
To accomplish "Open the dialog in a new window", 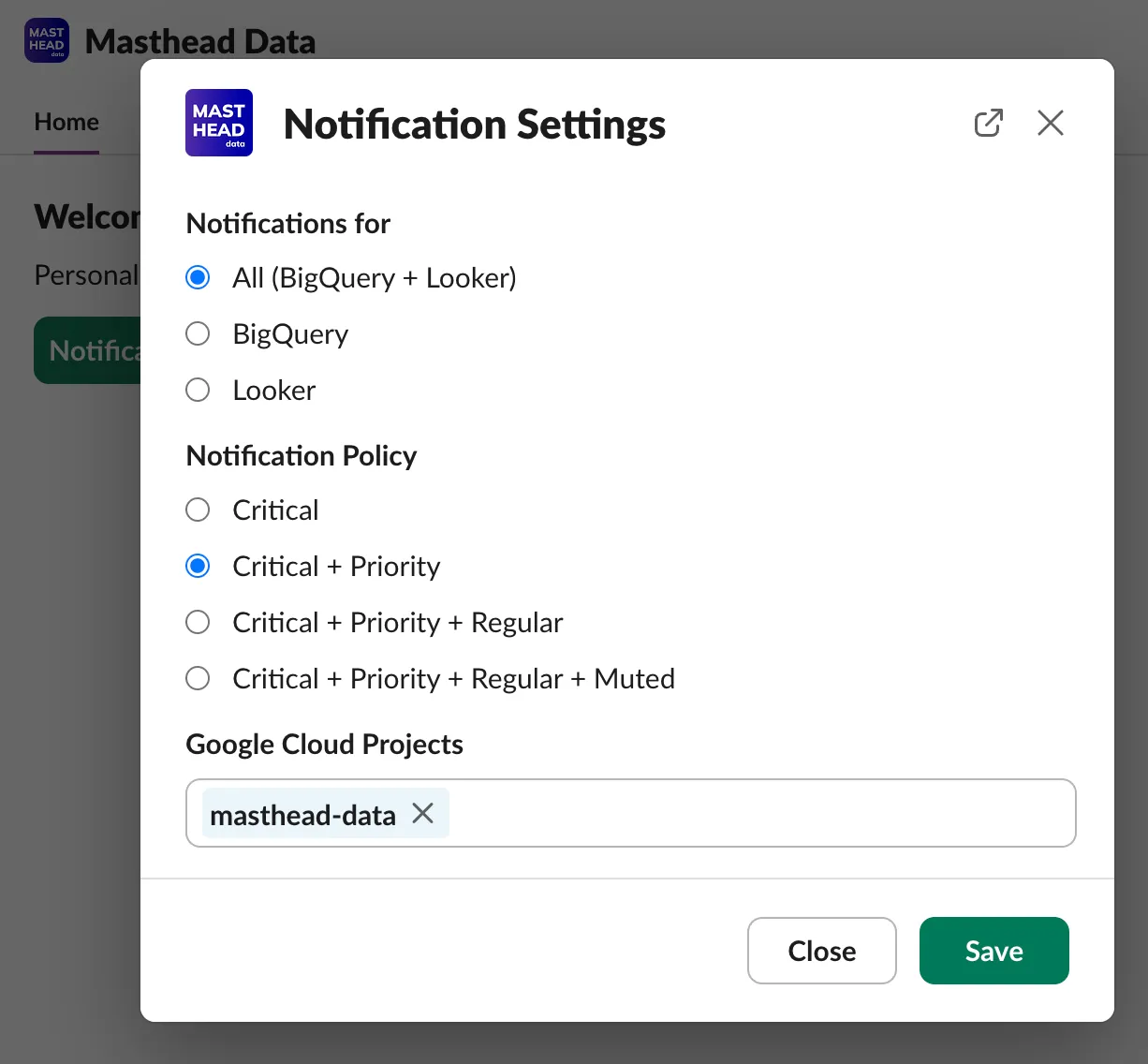I will [x=988, y=123].
